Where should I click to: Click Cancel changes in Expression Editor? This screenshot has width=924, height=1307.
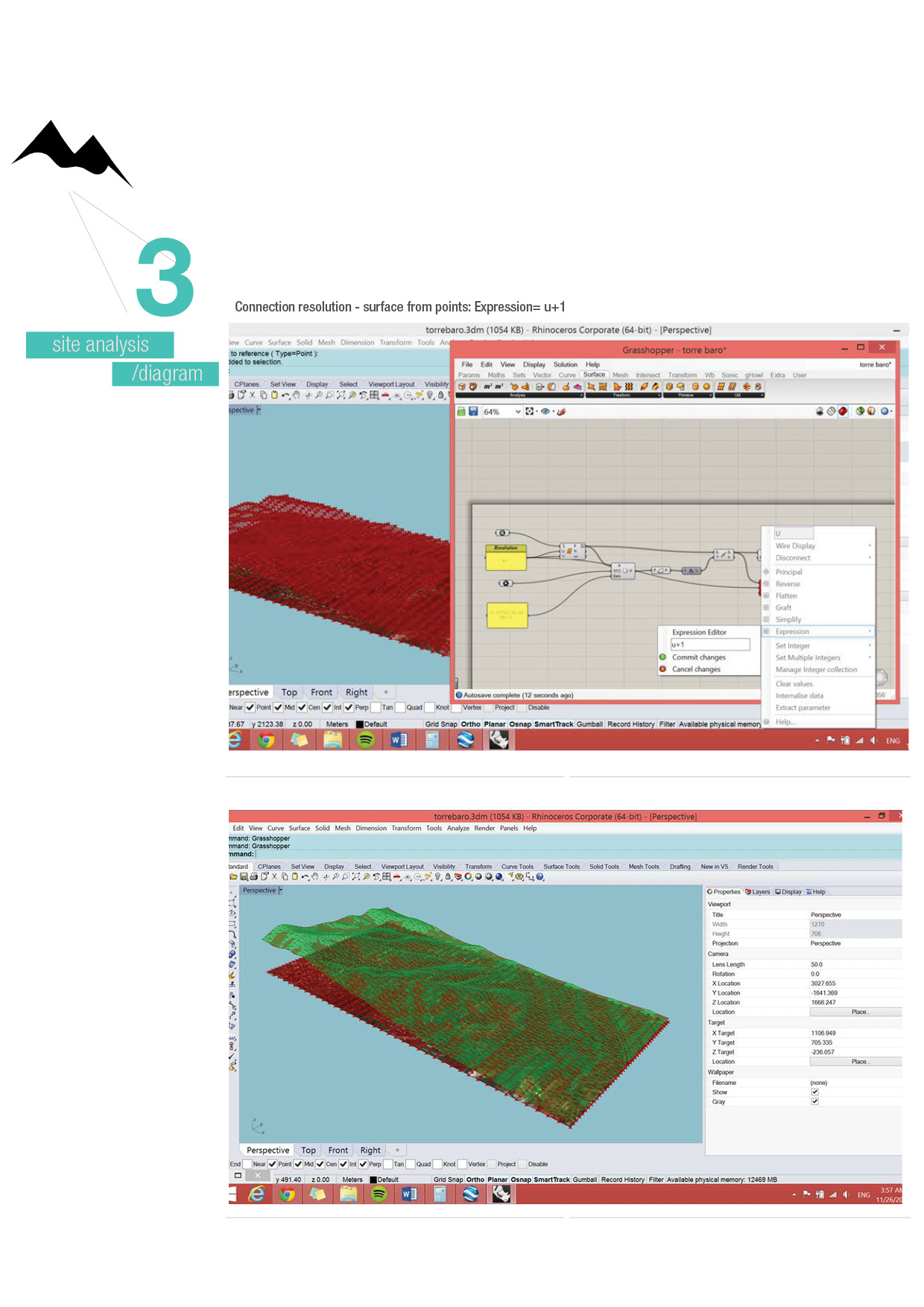[696, 670]
